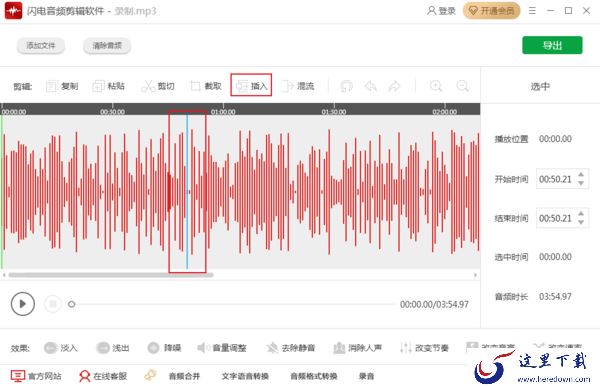Open the 录音 recording tool
The height and width of the screenshot is (387, 600).
tap(366, 376)
